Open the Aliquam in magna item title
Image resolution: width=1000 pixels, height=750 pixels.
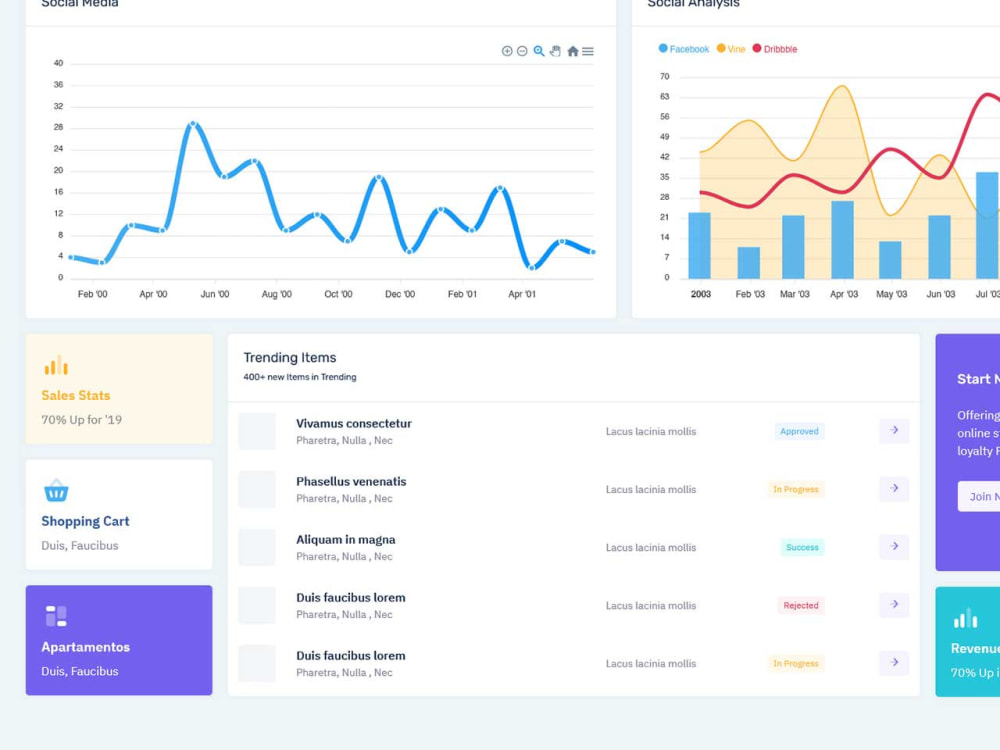coord(346,540)
